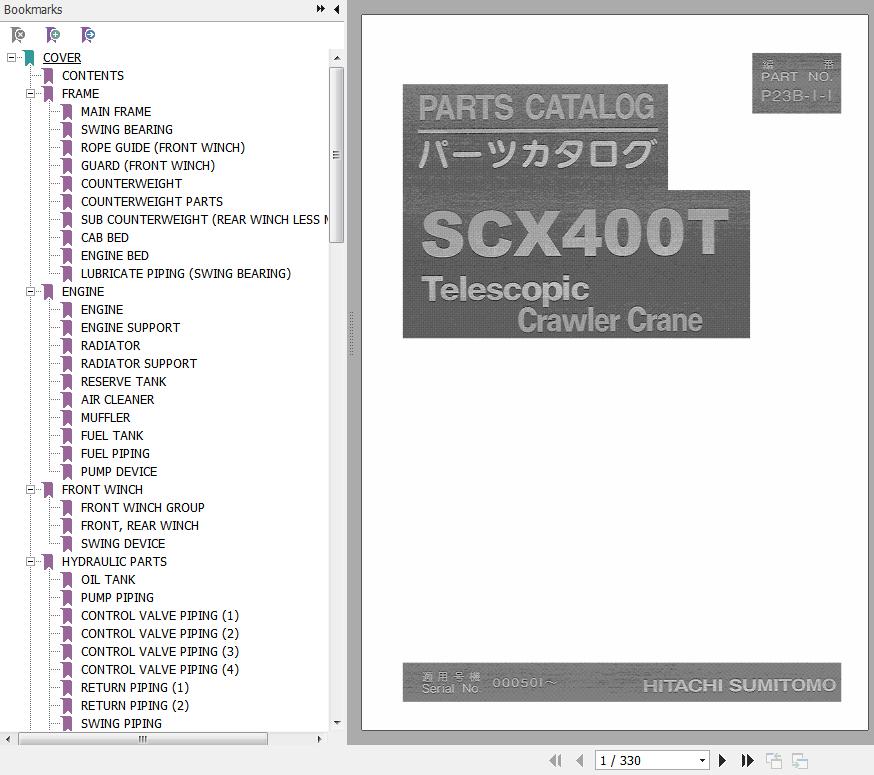Collapse the COVER bookmark tree
This screenshot has width=874, height=775.
(12, 58)
